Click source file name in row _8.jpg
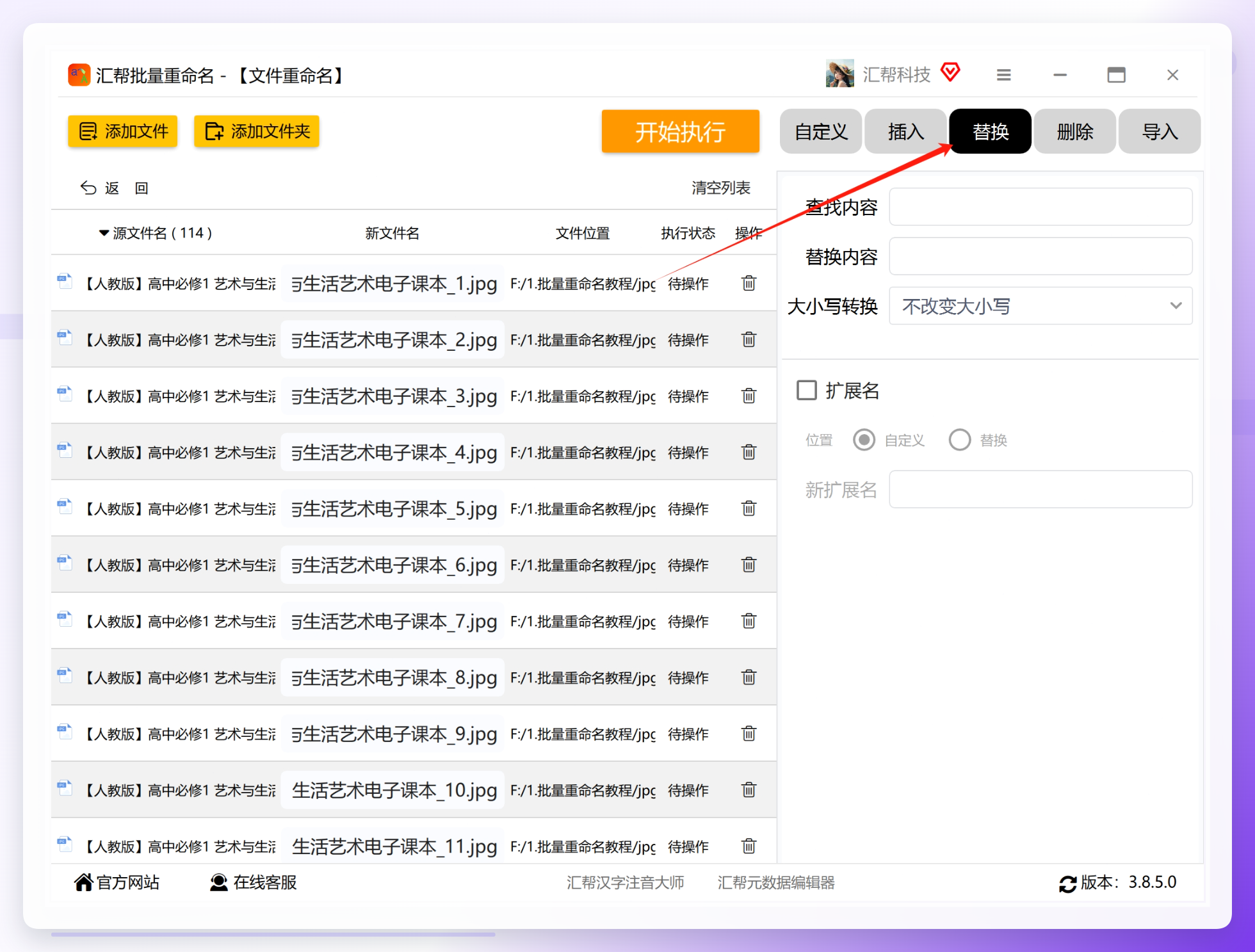The width and height of the screenshot is (1255, 952). pyautogui.click(x=179, y=678)
